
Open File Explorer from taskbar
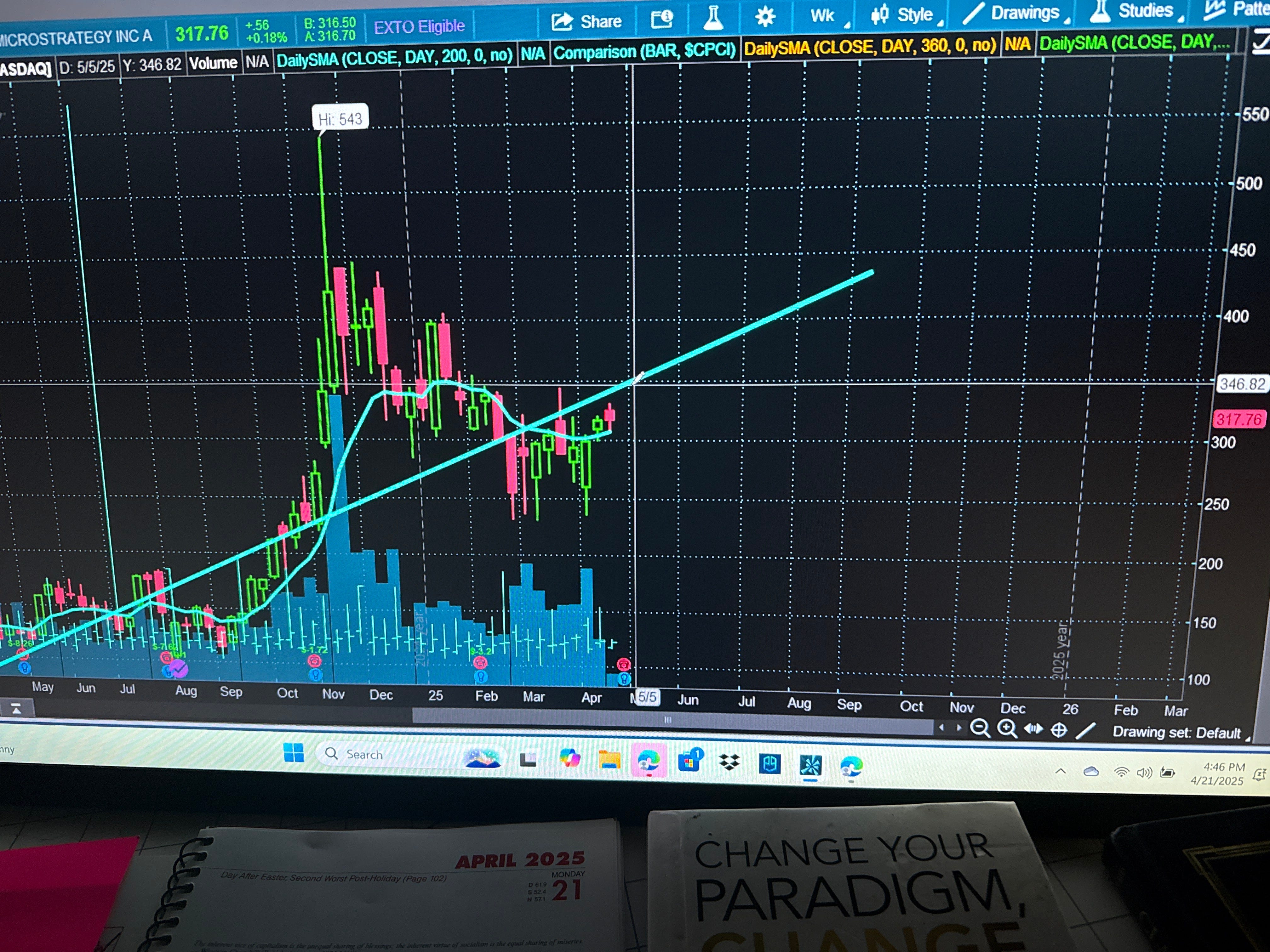[609, 760]
